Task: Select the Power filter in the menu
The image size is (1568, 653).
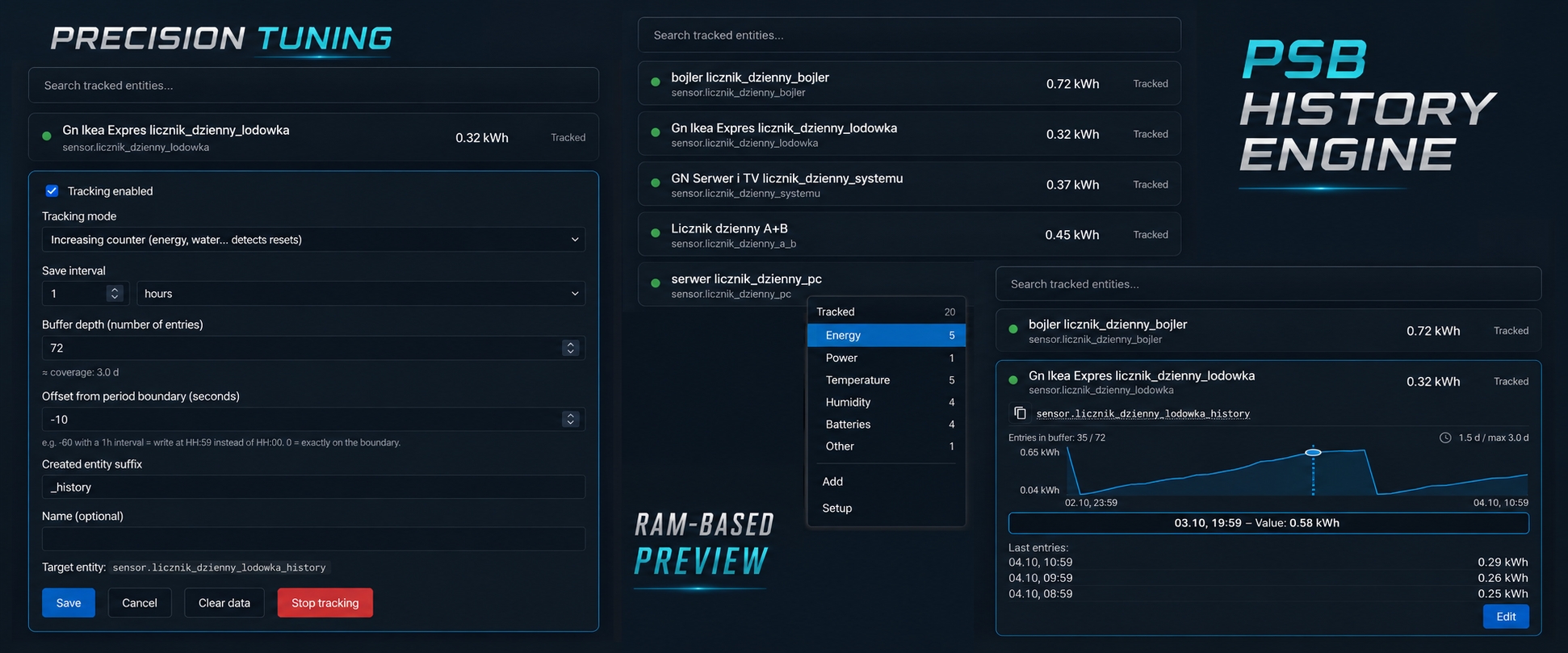Action: click(887, 358)
